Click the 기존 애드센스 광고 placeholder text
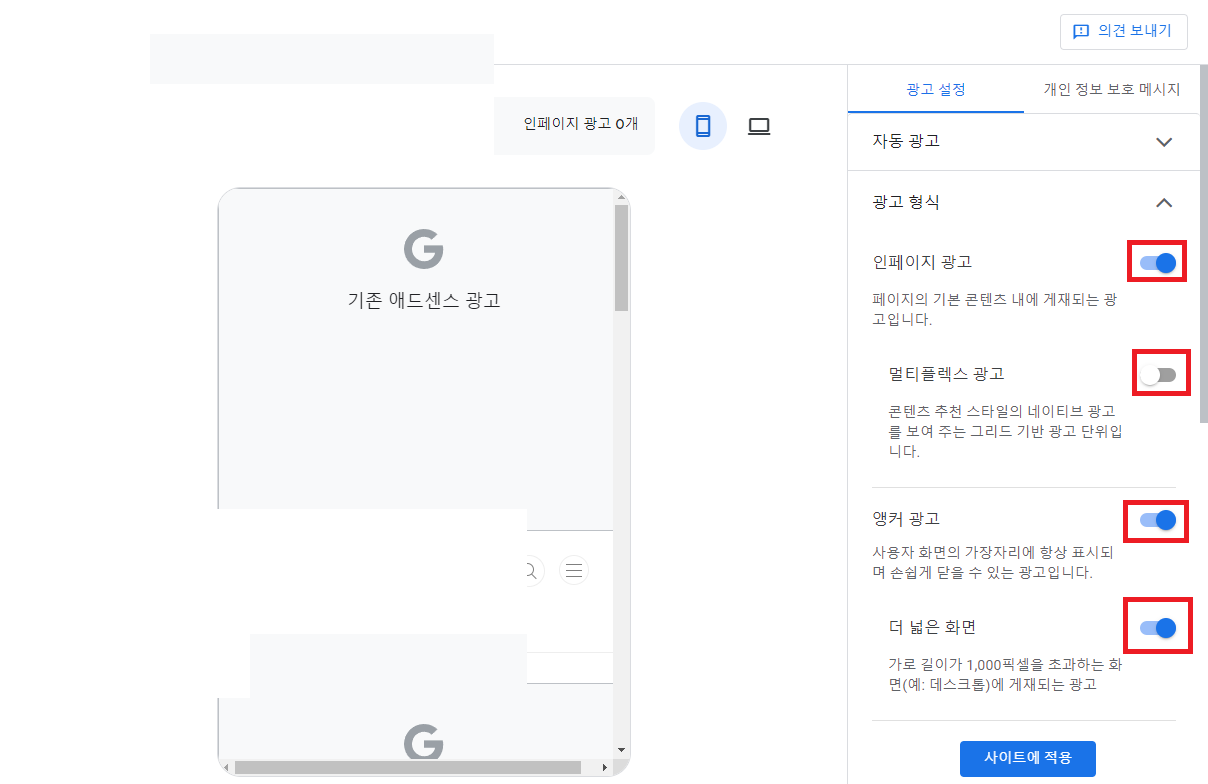Image resolution: width=1208 pixels, height=784 pixels. pos(424,300)
